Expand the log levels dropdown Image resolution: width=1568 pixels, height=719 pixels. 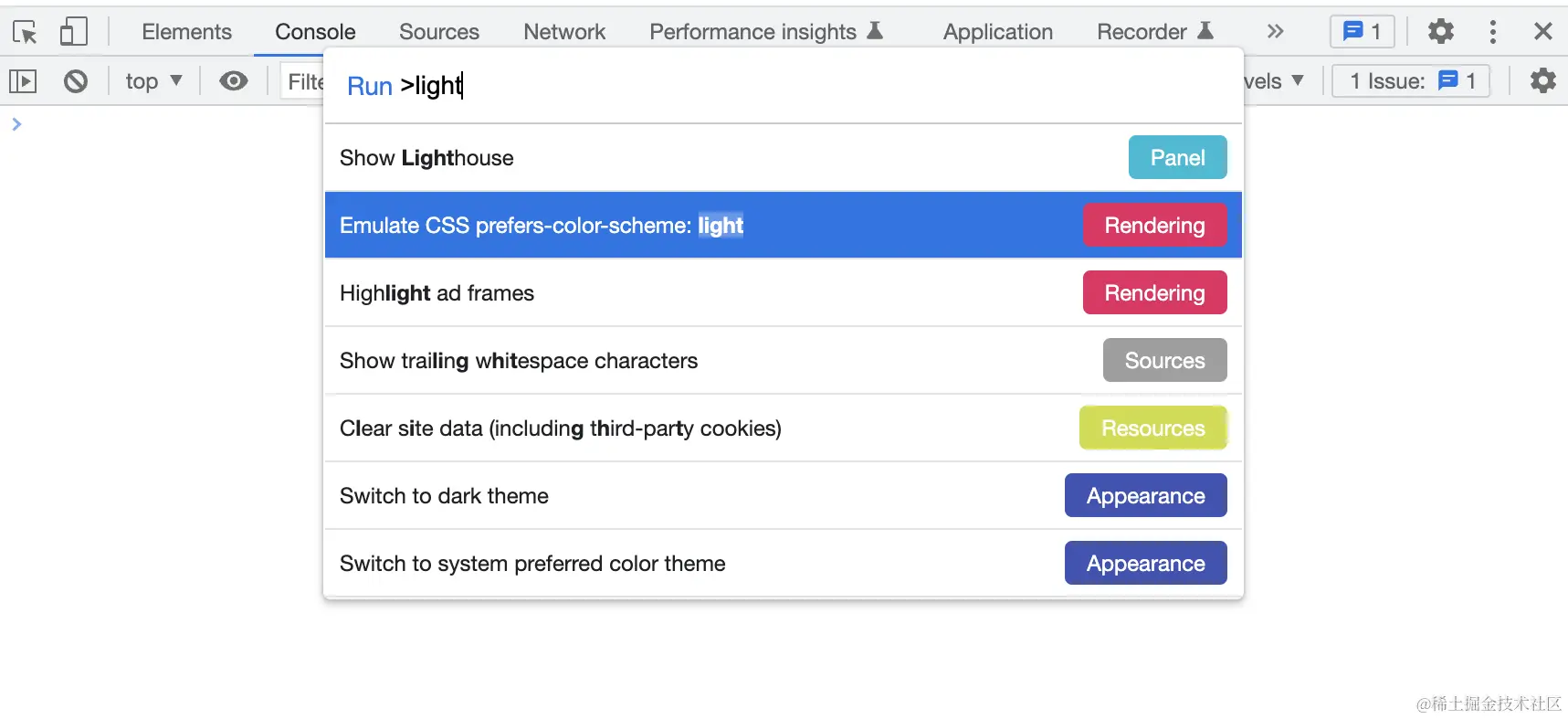(x=1274, y=81)
